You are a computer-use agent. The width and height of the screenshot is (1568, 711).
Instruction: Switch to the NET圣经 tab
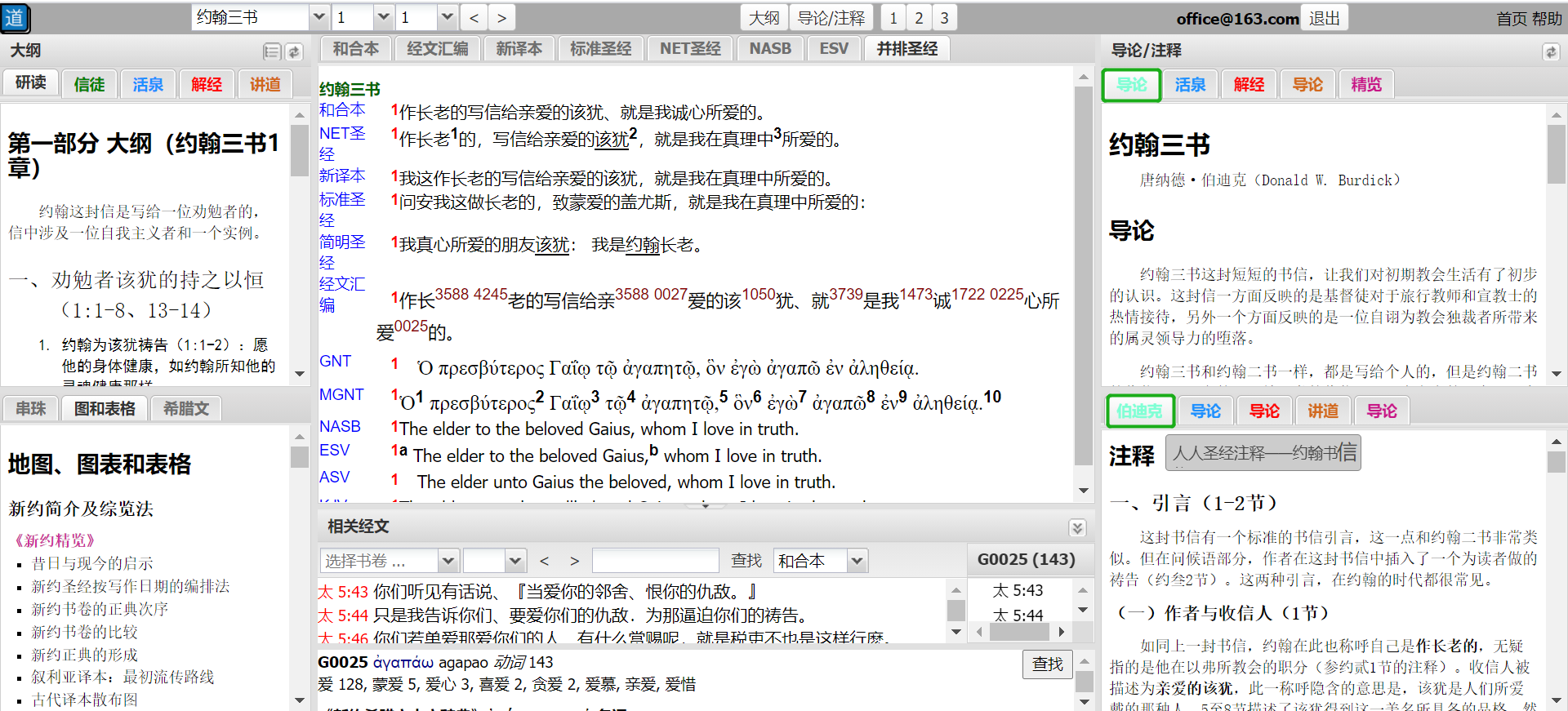[690, 49]
